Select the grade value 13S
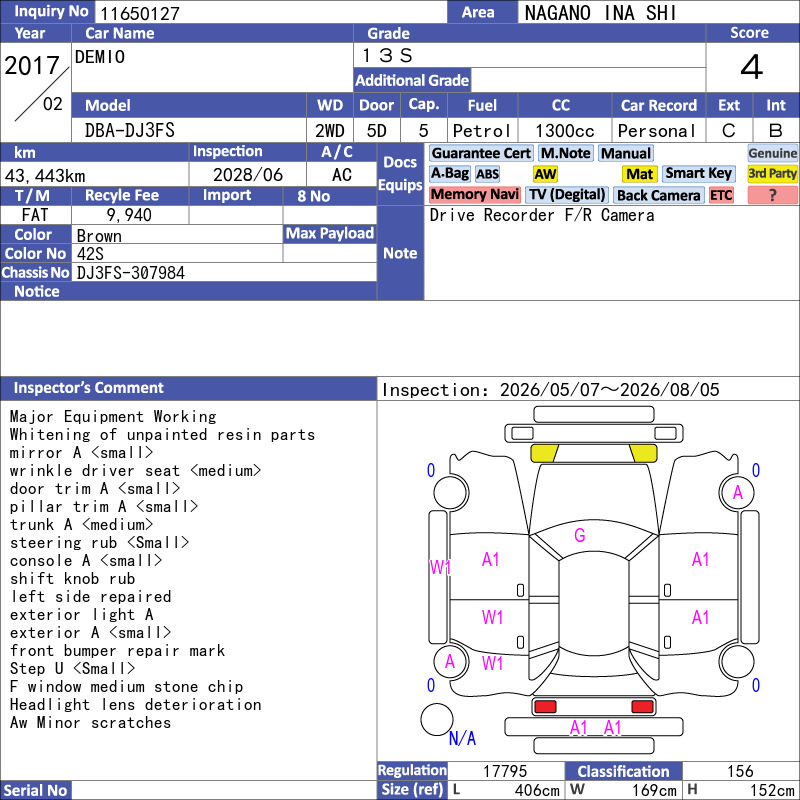Screen dimensions: 800x800 388,55
